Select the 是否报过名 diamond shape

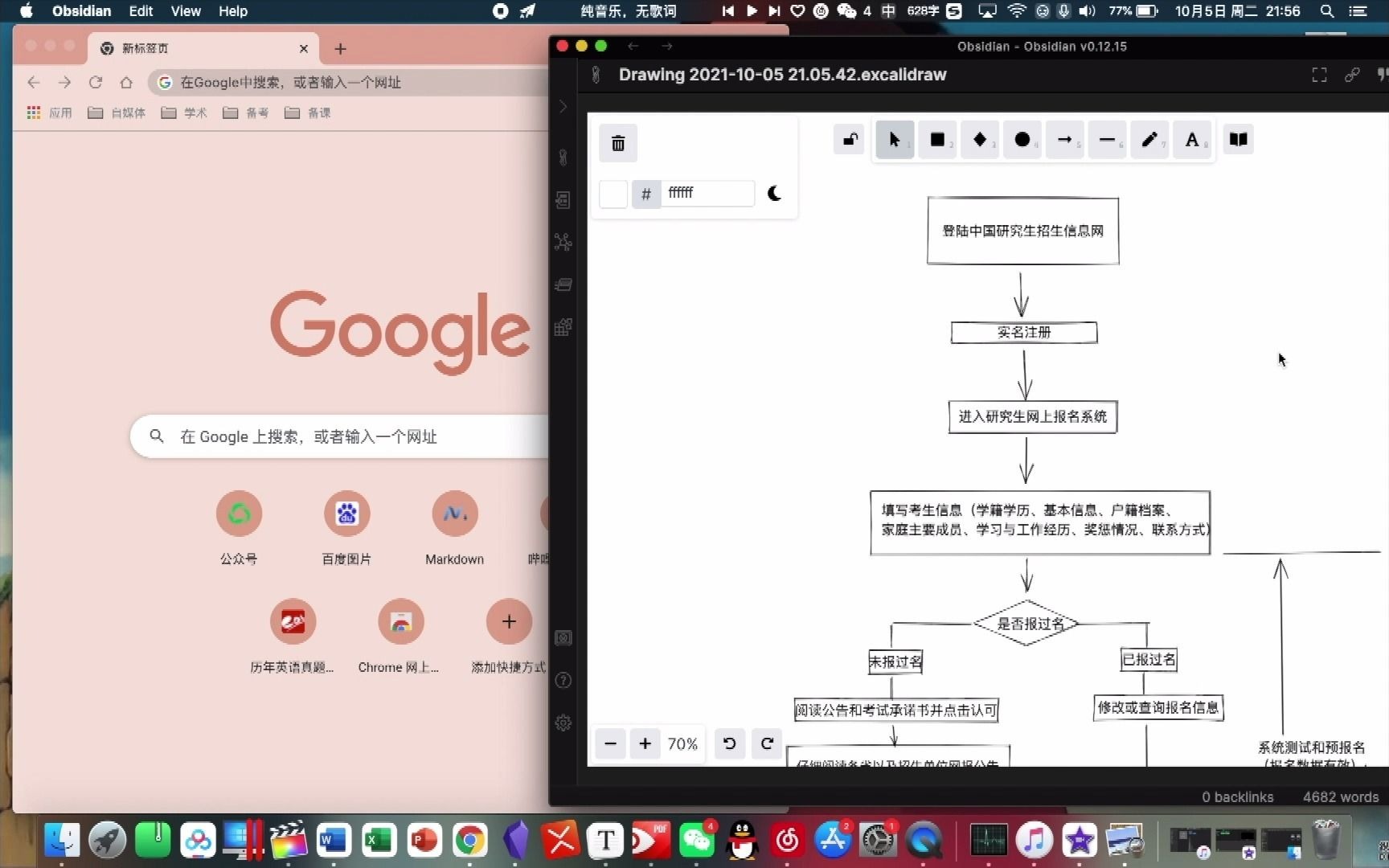click(1026, 623)
